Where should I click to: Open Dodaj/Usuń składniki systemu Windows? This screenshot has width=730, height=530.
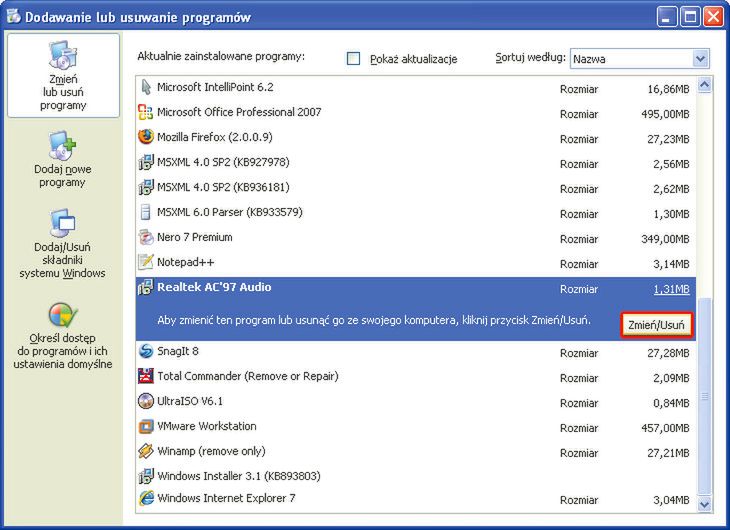[62, 244]
